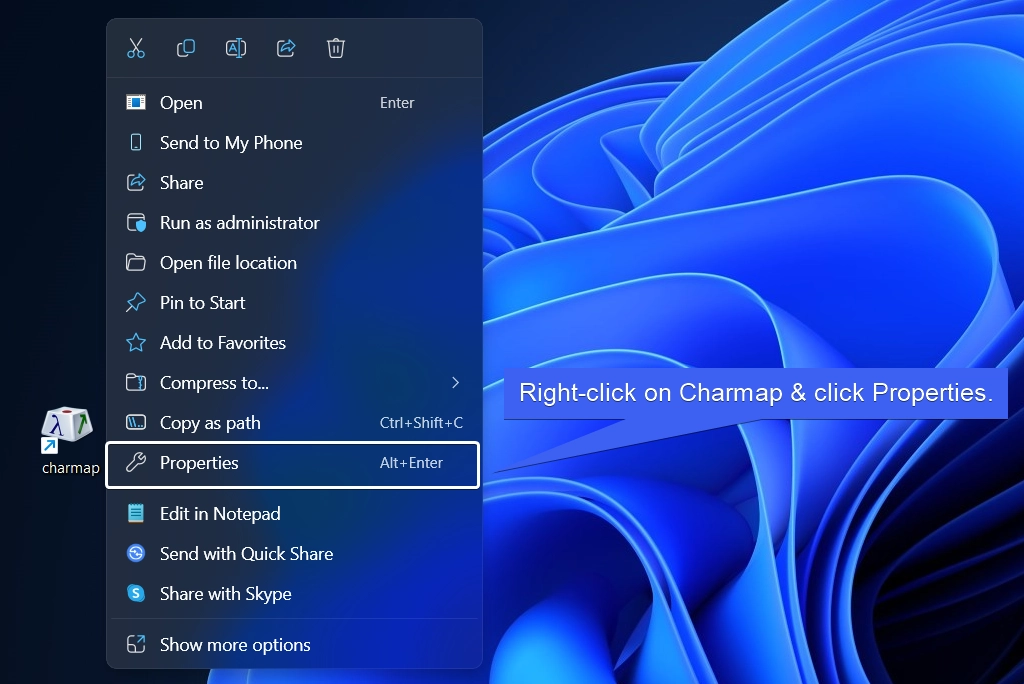1024x684 pixels.
Task: Click the icon beside Show more options
Action: [x=136, y=644]
